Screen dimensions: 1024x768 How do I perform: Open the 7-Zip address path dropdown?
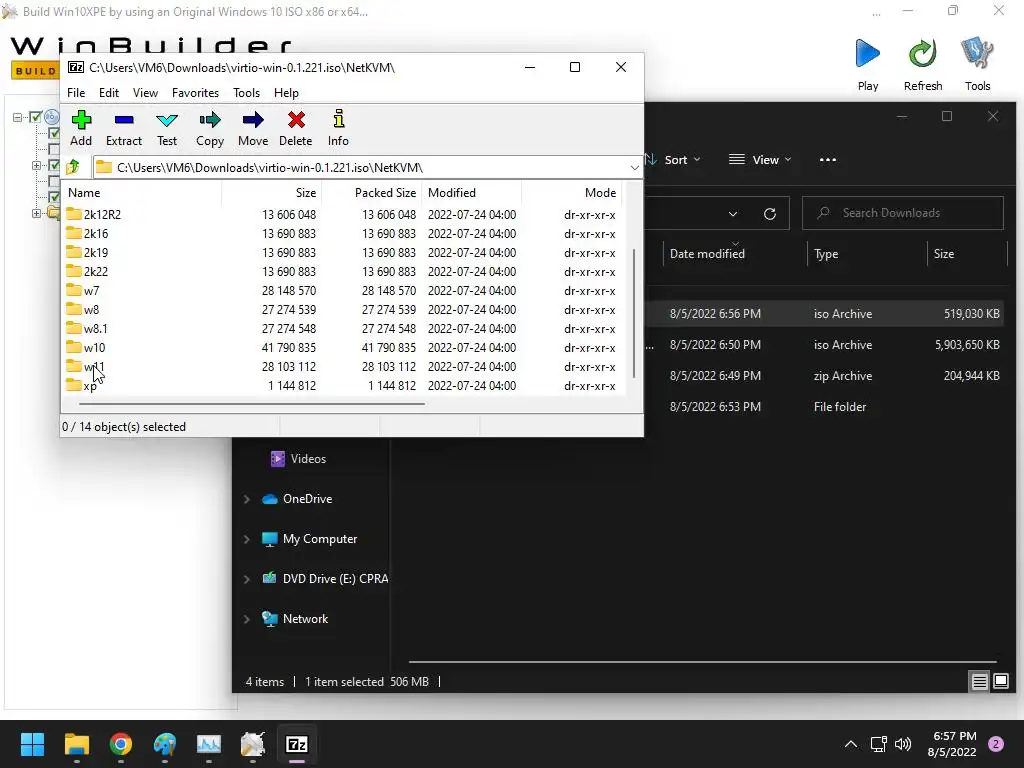634,168
